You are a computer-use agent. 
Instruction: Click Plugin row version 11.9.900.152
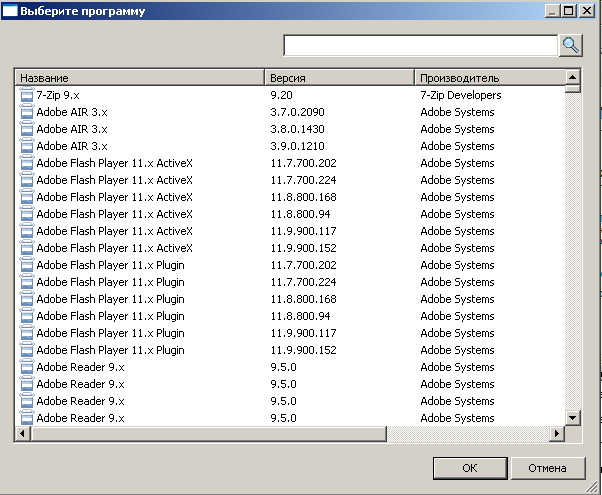pos(303,350)
